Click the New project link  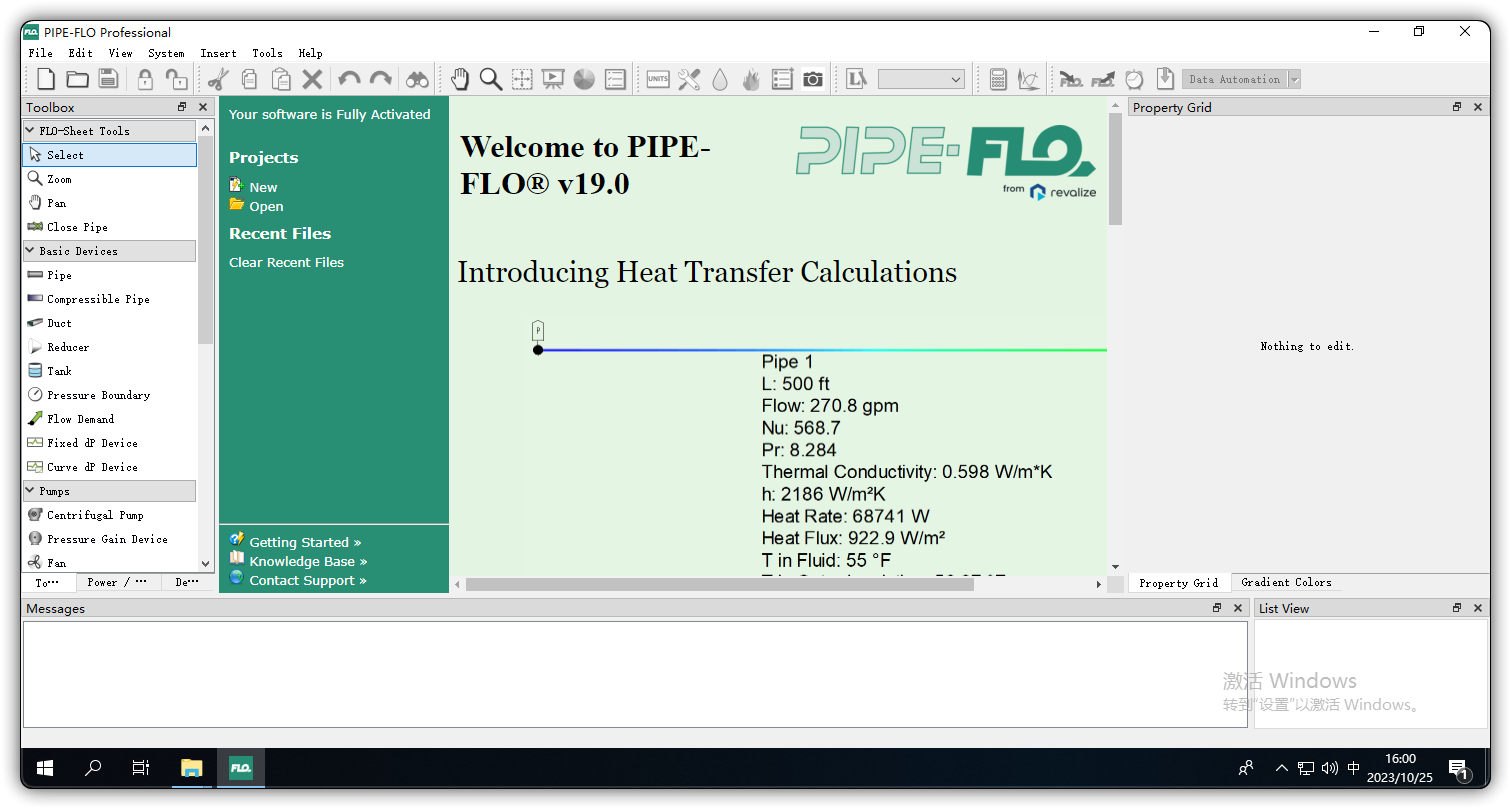[262, 186]
